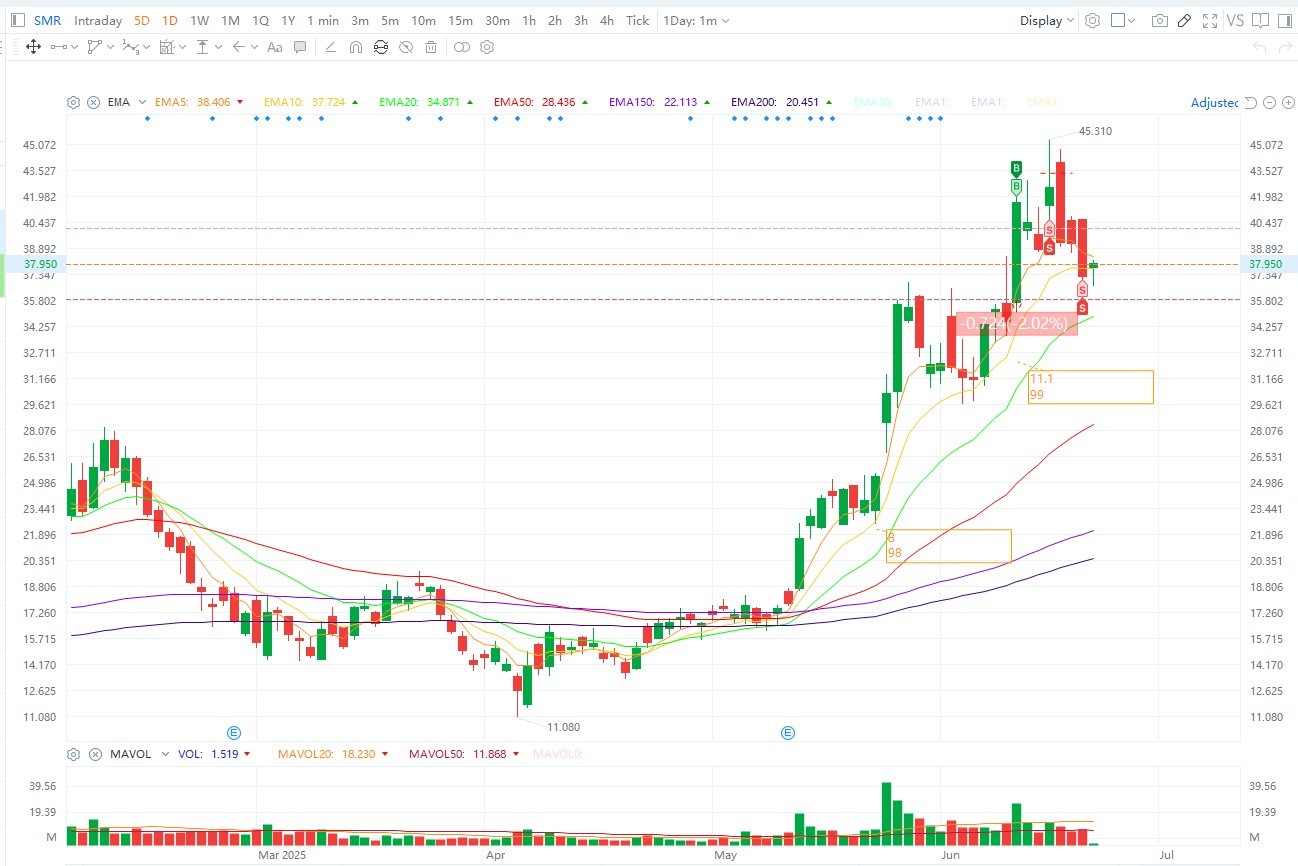Take a chart snapshot with camera icon
This screenshot has width=1298, height=866.
tap(1160, 21)
